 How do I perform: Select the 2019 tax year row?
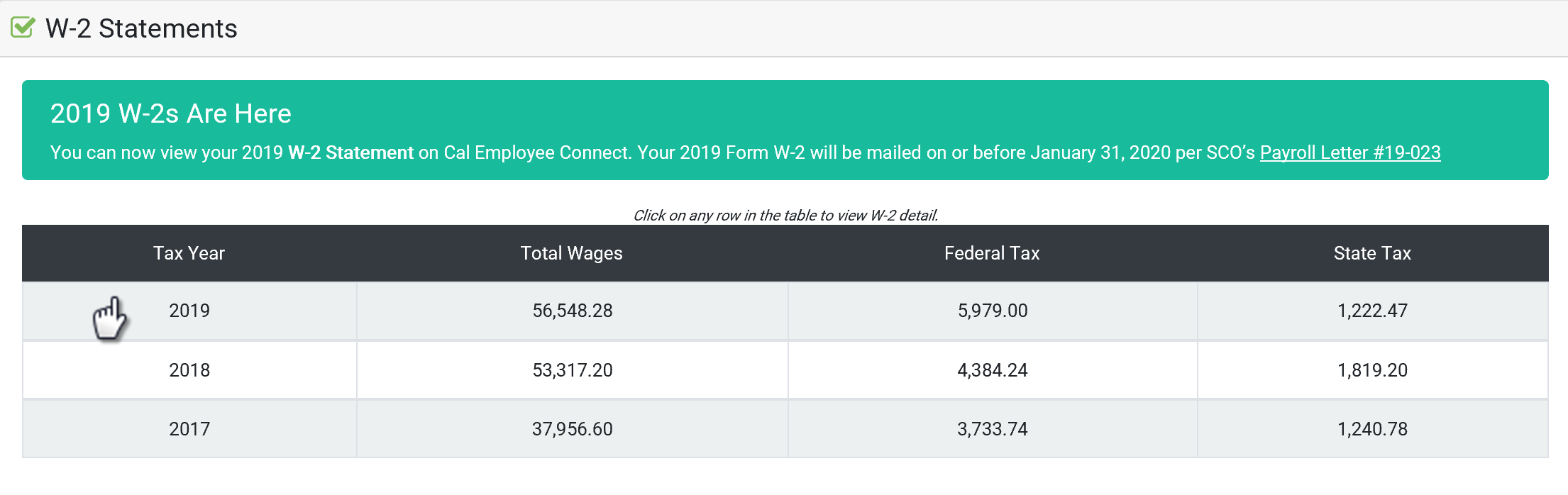[785, 311]
